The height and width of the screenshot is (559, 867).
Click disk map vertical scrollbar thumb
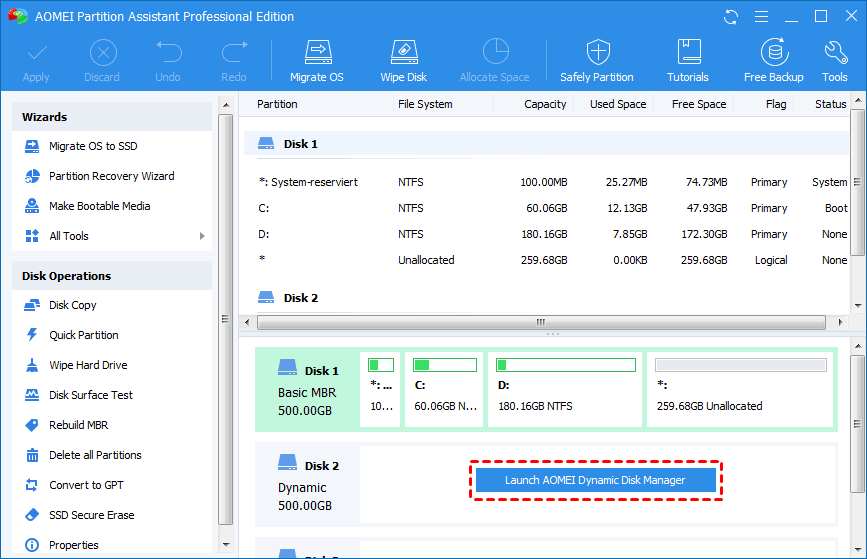coord(857,424)
